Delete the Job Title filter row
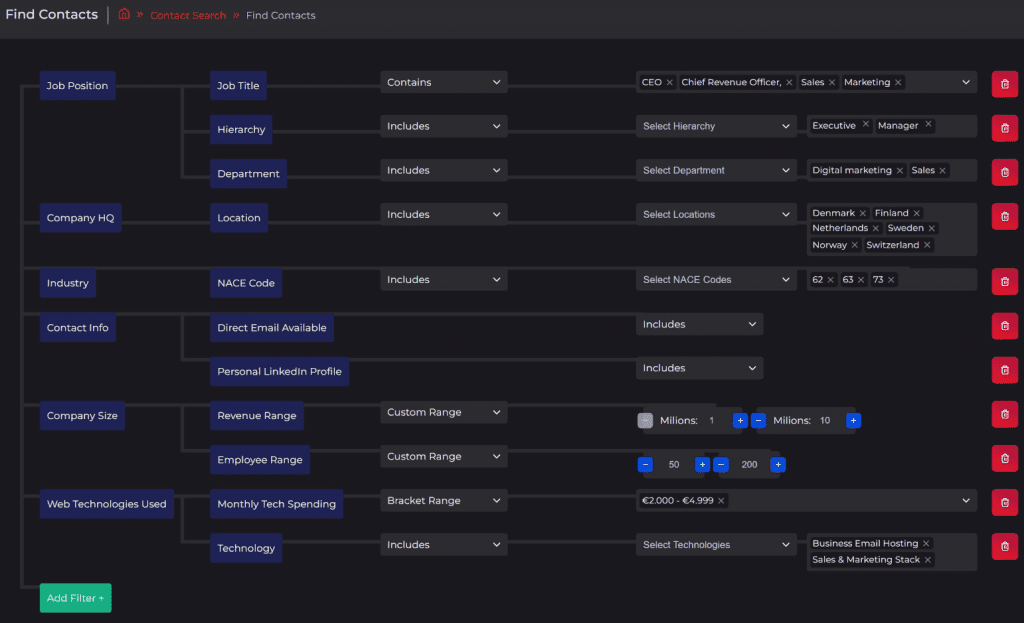Image resolution: width=1024 pixels, height=623 pixels. (1004, 84)
